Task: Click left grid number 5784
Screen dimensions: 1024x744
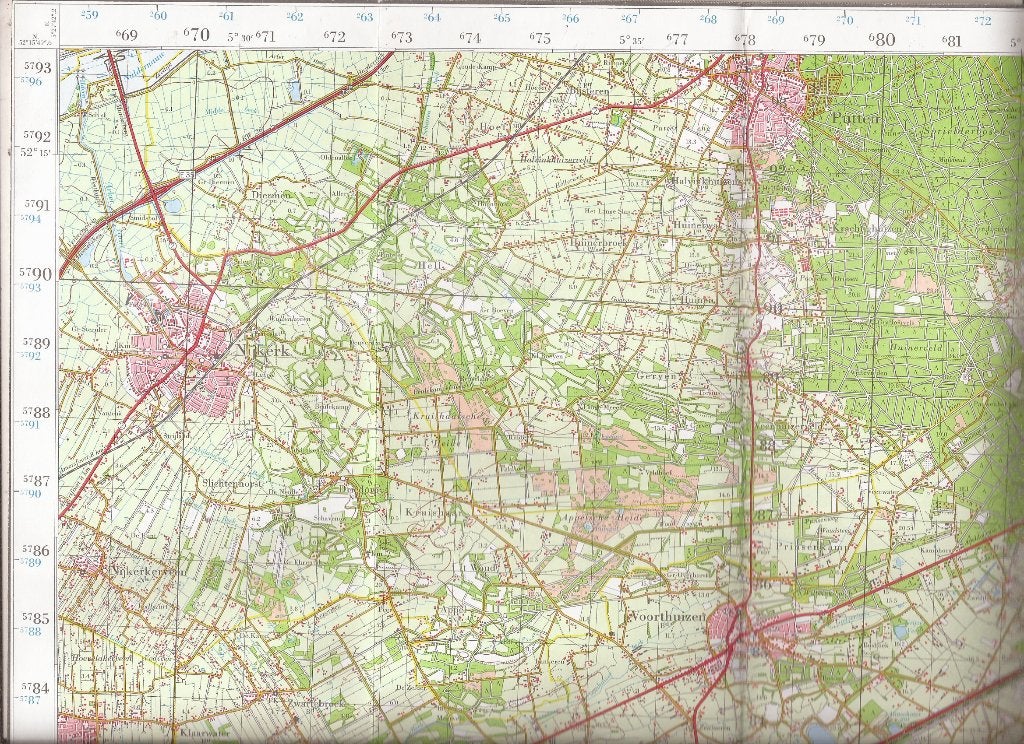Action: [x=36, y=687]
